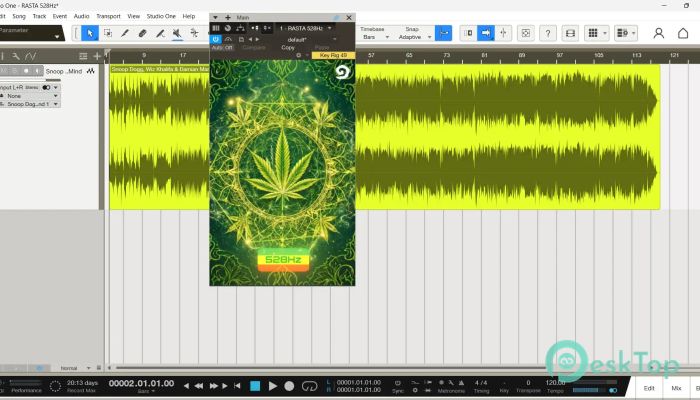Click the plugin settings gear icon
The width and height of the screenshot is (700, 400).
pyautogui.click(x=298, y=55)
